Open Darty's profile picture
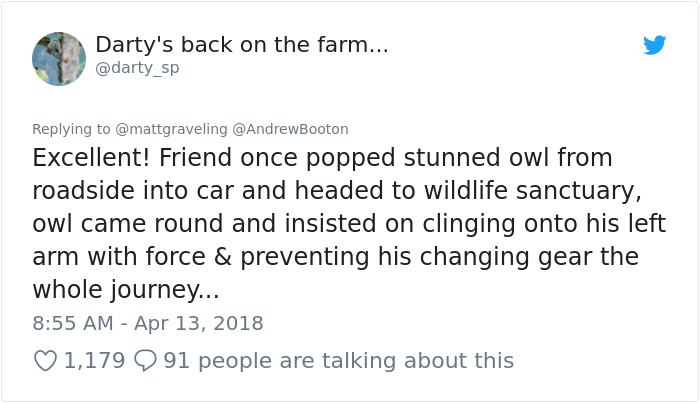This screenshot has height=403, width=700. click(59, 58)
